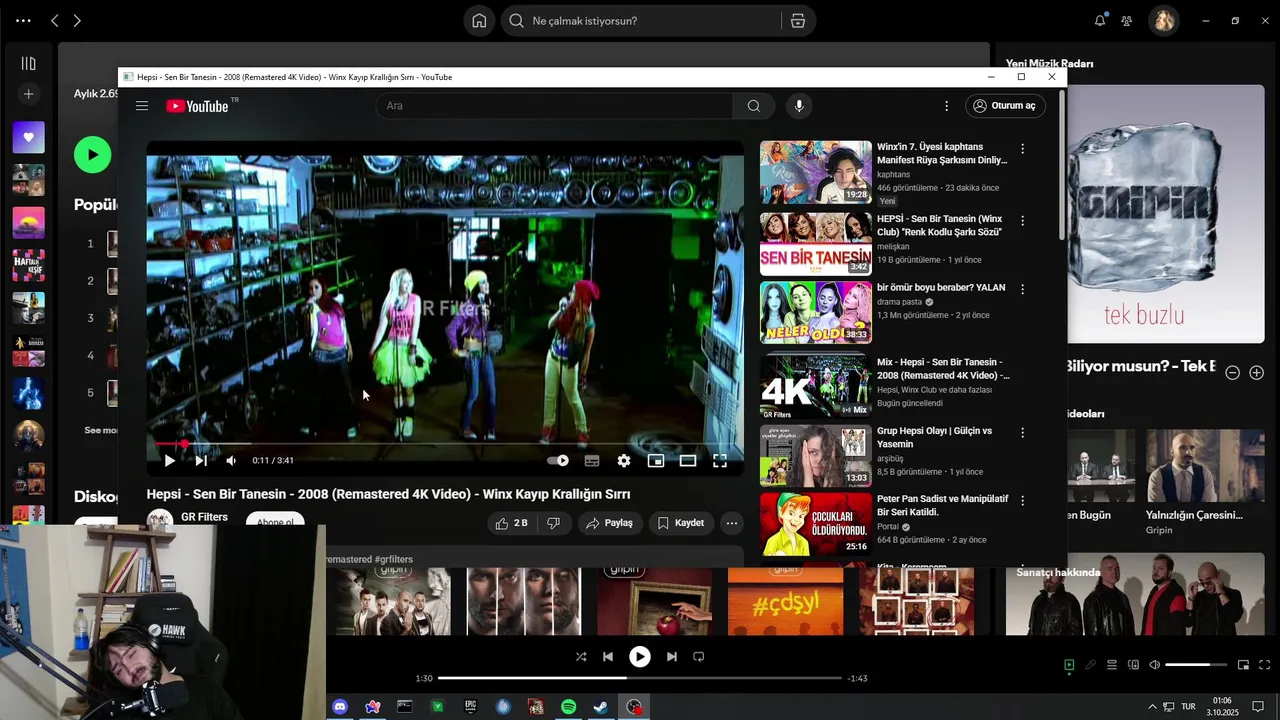Viewport: 1280px width, 720px height.
Task: Go back in Spotify navigation
Action: click(54, 21)
